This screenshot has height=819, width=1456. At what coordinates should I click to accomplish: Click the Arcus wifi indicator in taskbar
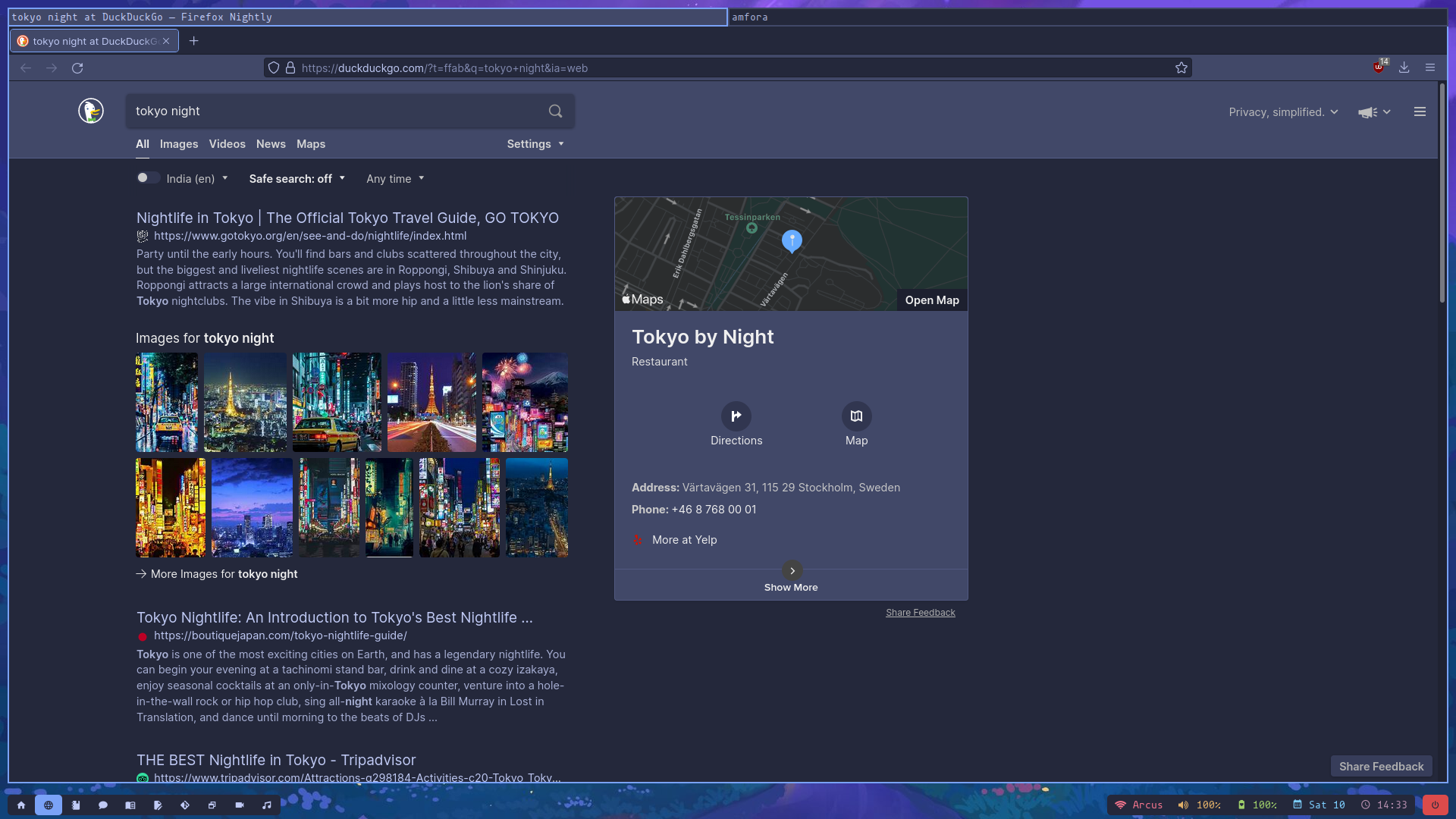(1138, 805)
